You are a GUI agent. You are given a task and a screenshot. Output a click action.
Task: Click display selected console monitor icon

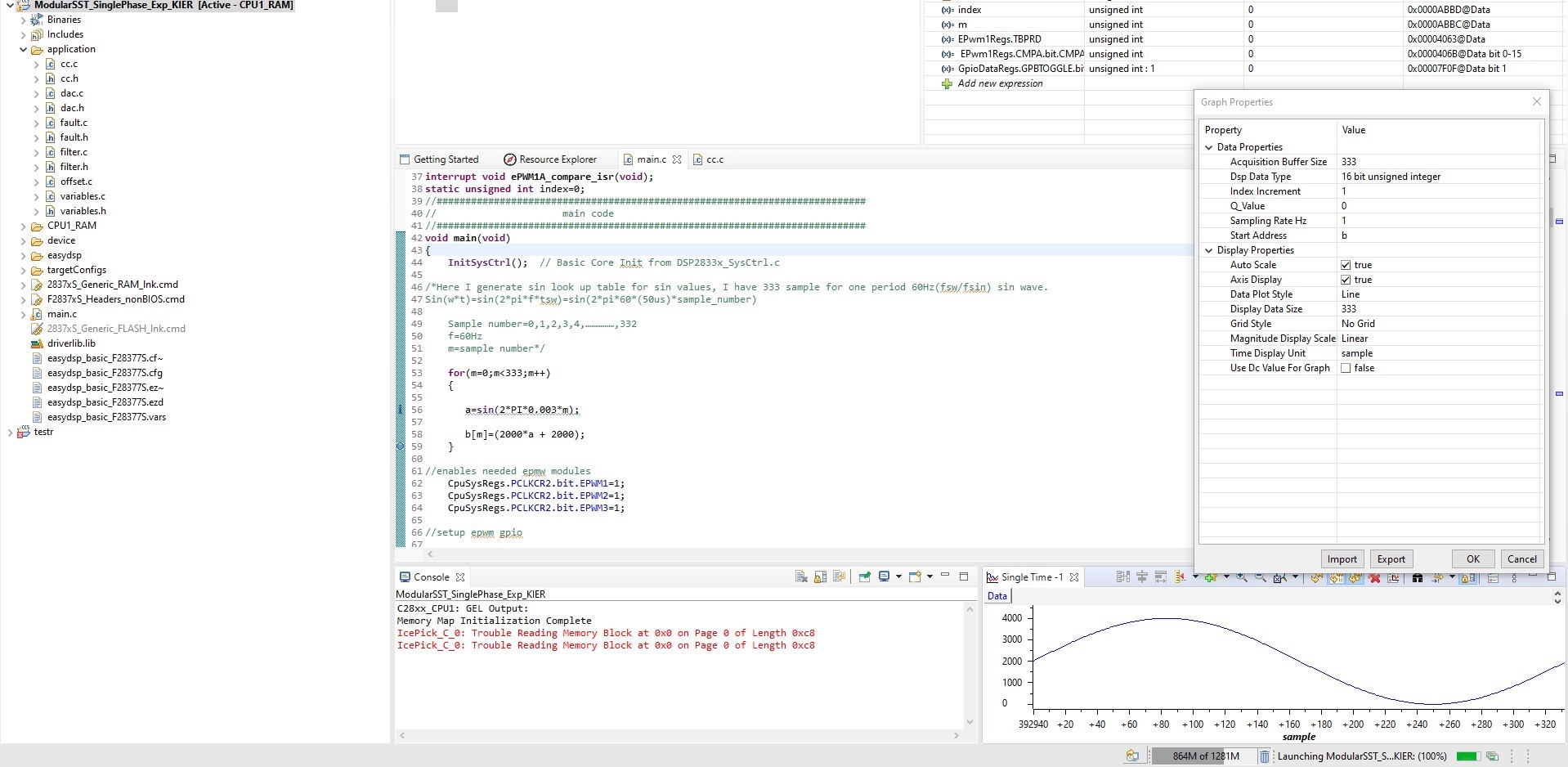[884, 576]
